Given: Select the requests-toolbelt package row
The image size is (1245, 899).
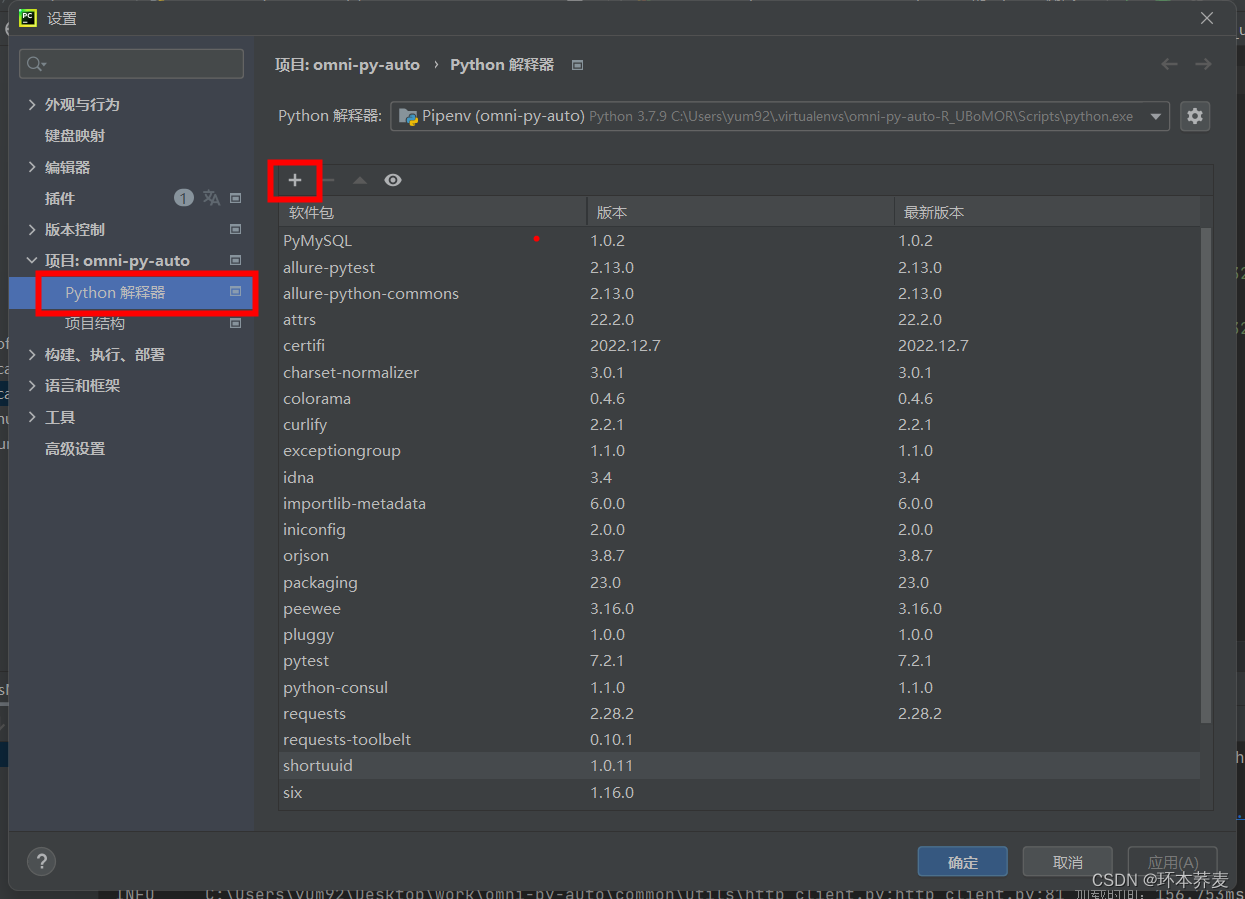Looking at the screenshot, I should (739, 740).
